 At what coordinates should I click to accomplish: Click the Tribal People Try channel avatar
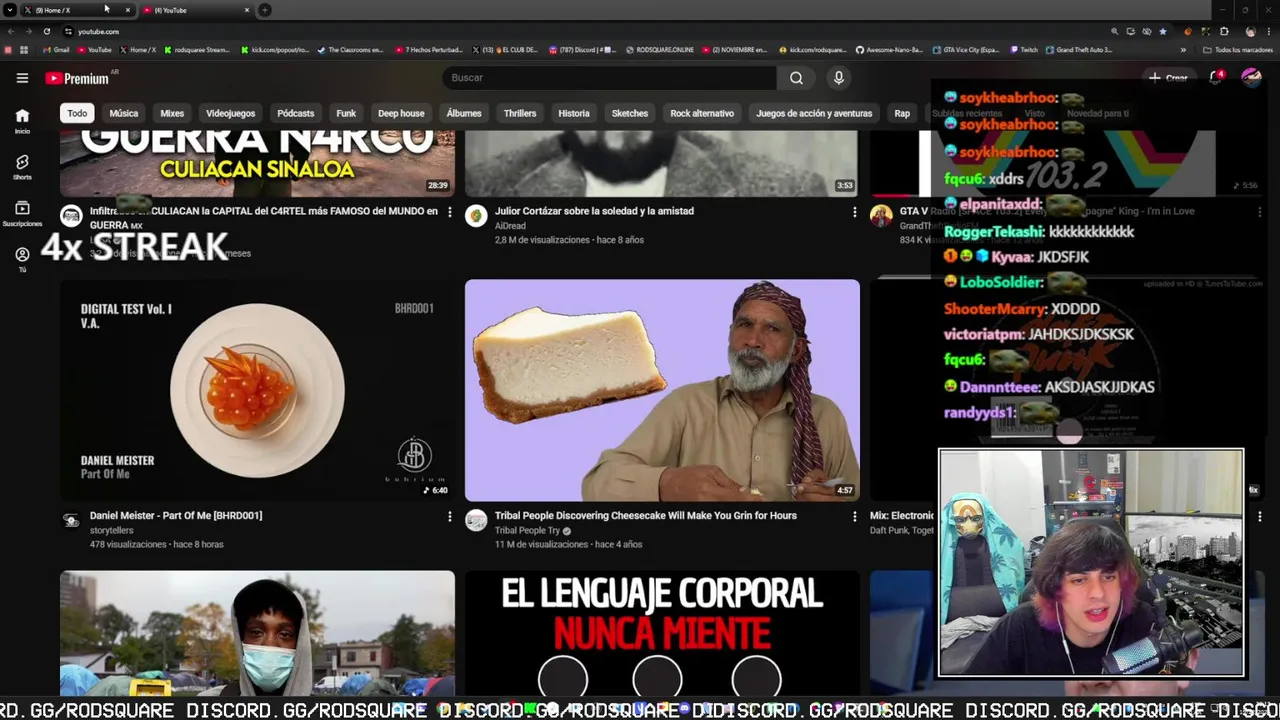pyautogui.click(x=476, y=519)
